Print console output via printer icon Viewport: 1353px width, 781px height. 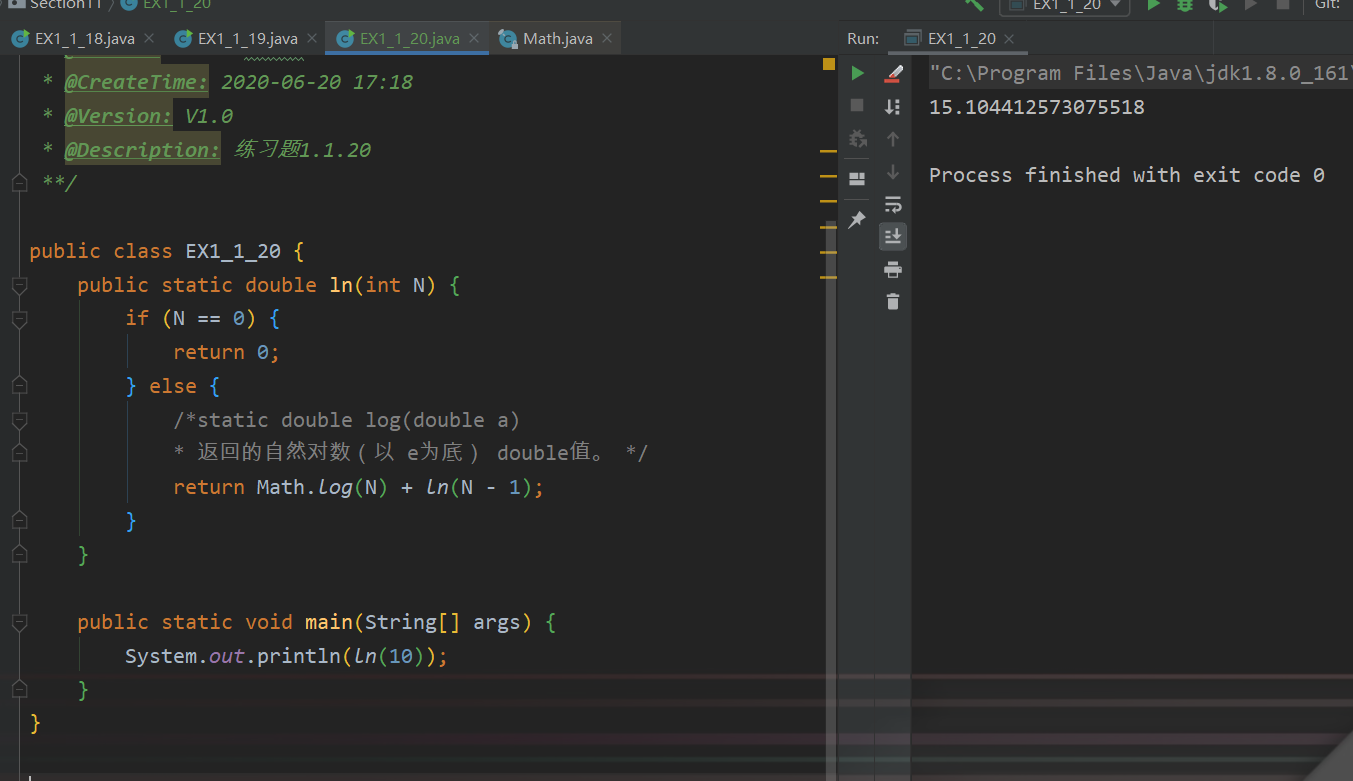tap(893, 269)
